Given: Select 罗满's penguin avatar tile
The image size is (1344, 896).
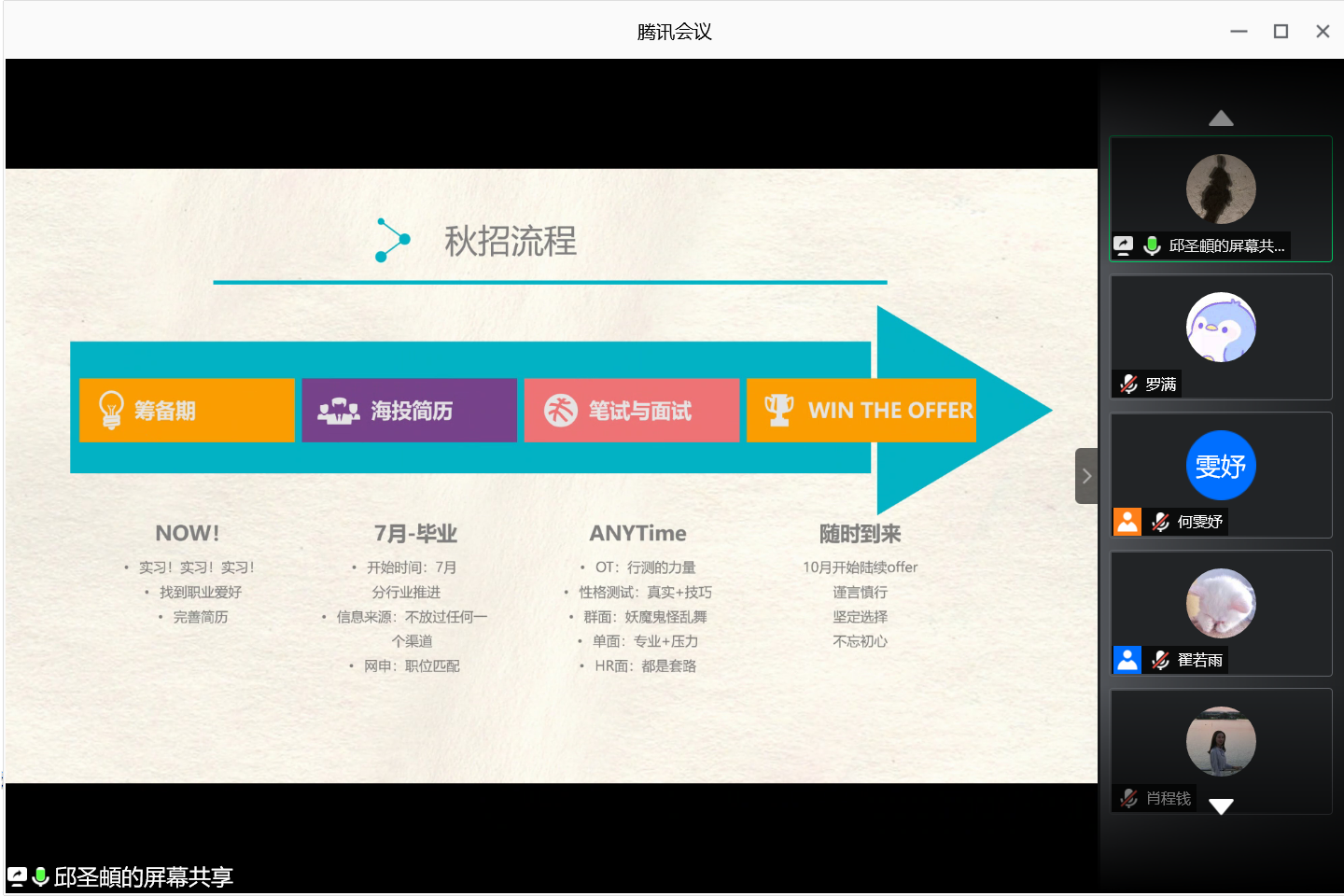Looking at the screenshot, I should pos(1221,328).
